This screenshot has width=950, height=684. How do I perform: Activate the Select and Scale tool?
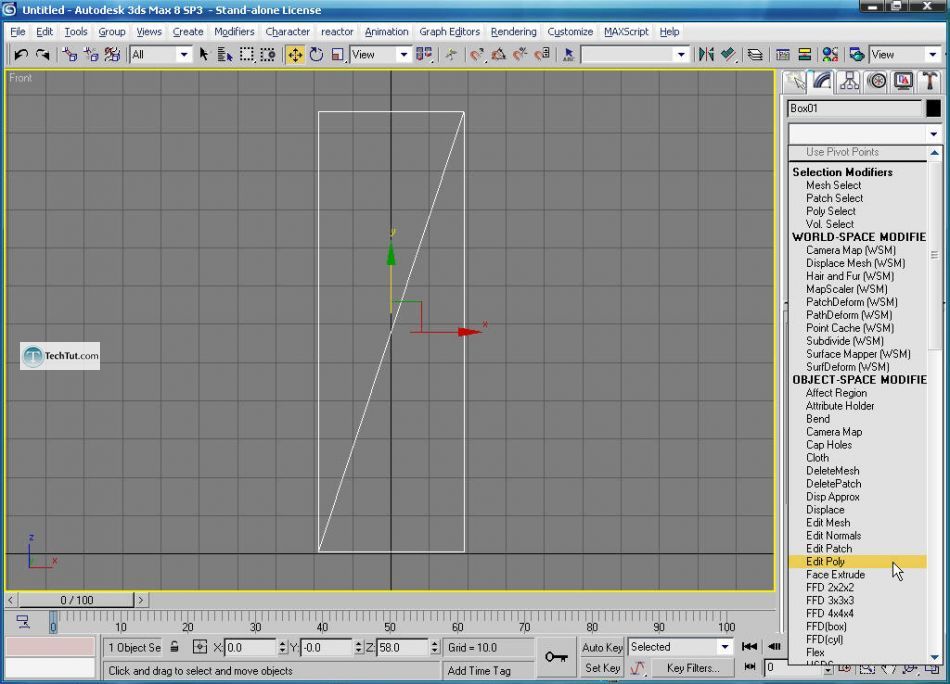point(338,55)
